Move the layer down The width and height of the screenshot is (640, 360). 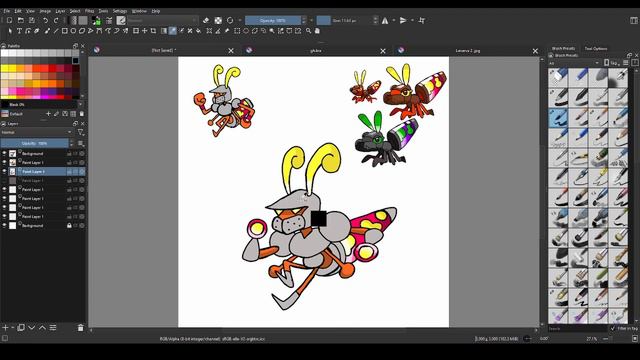coord(31,328)
